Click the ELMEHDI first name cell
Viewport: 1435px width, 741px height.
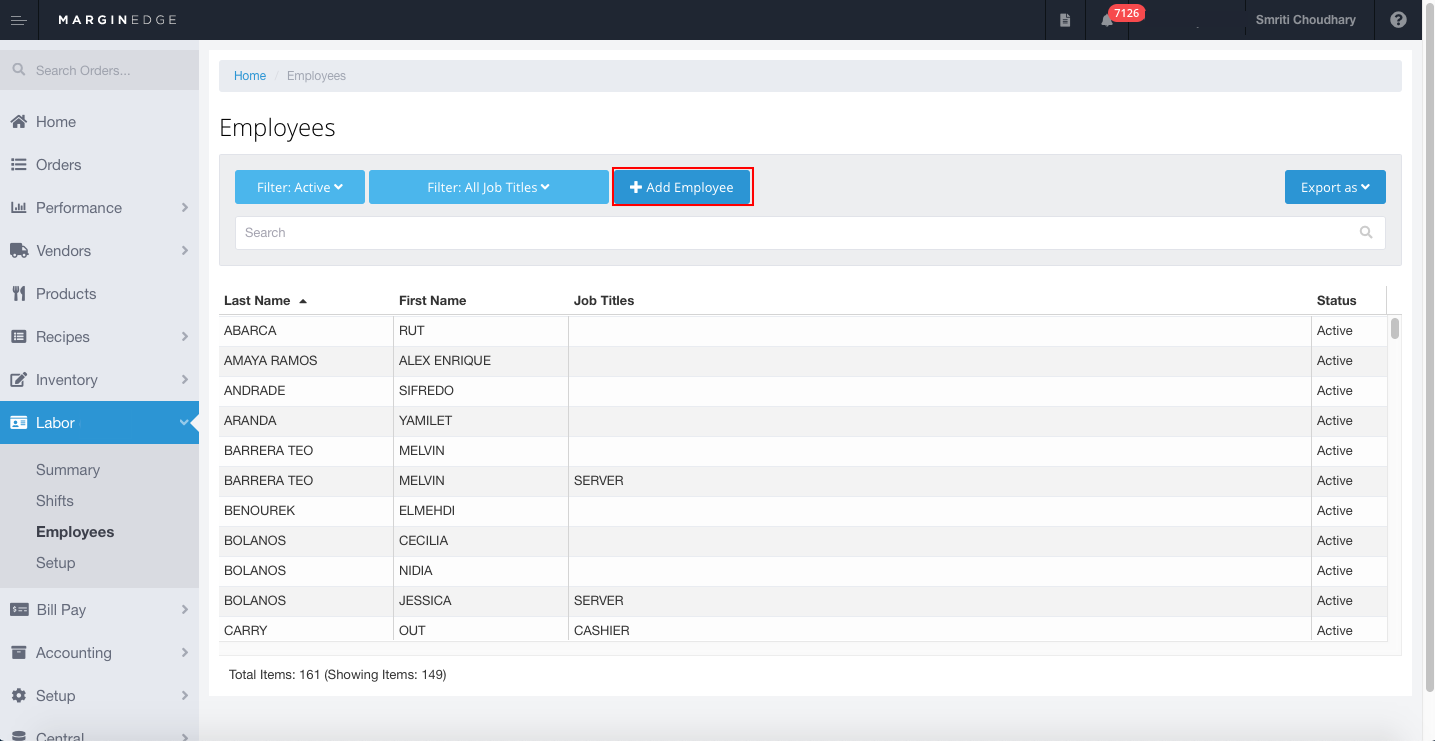[x=481, y=510]
